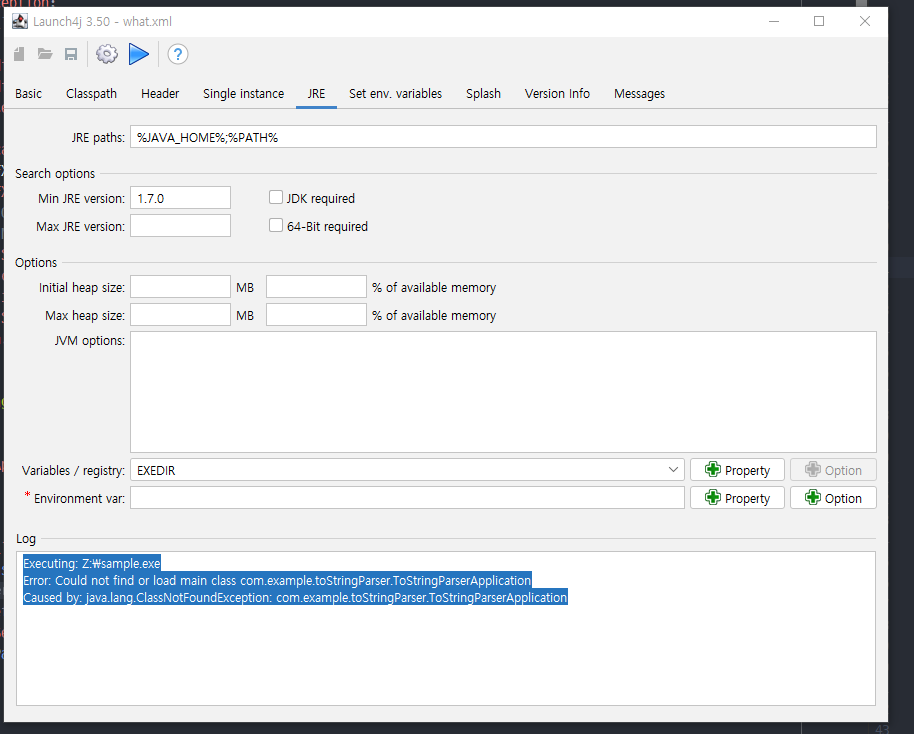Click the Launch4j app icon in title bar
Image resolution: width=914 pixels, height=734 pixels.
[20, 22]
